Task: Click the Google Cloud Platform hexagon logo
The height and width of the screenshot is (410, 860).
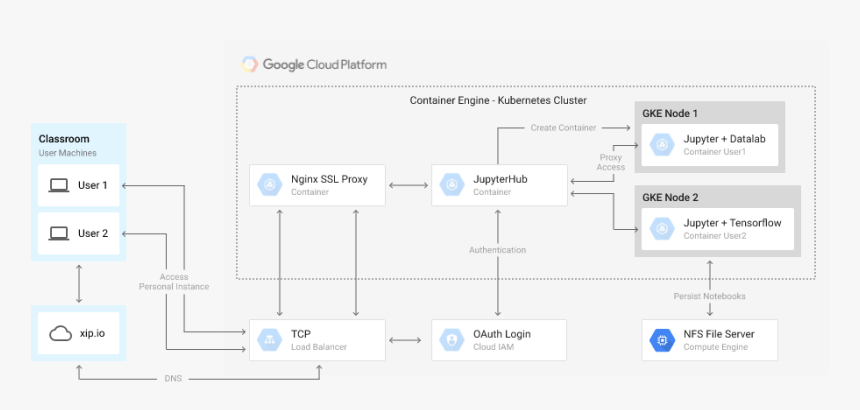Action: (250, 64)
